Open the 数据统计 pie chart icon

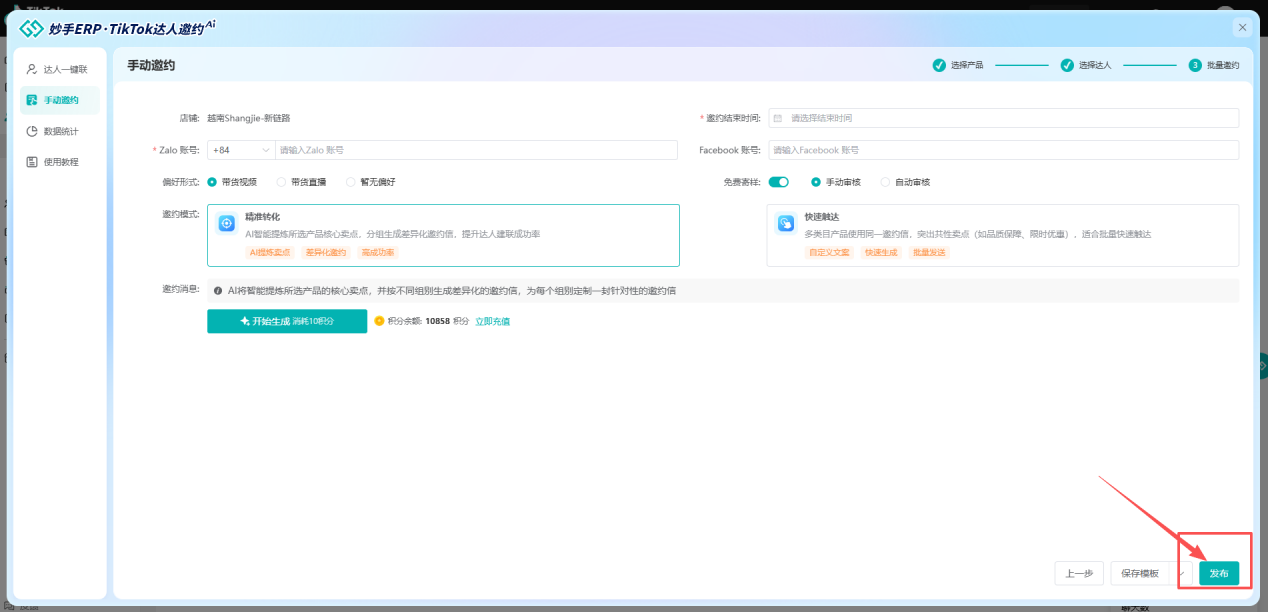click(x=32, y=131)
